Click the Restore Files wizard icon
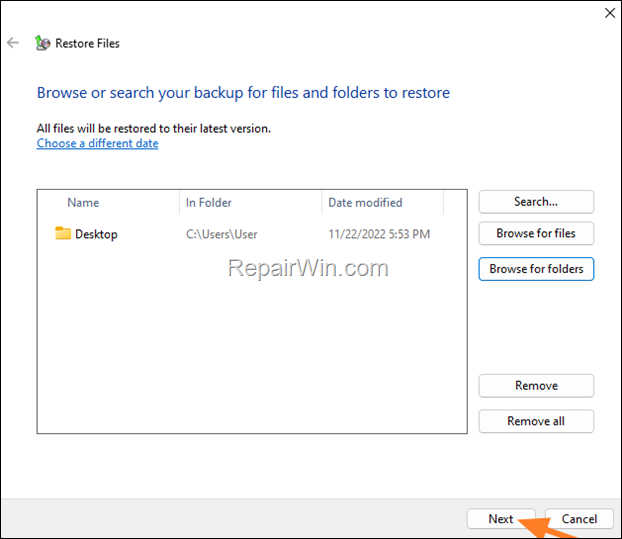 [x=42, y=43]
